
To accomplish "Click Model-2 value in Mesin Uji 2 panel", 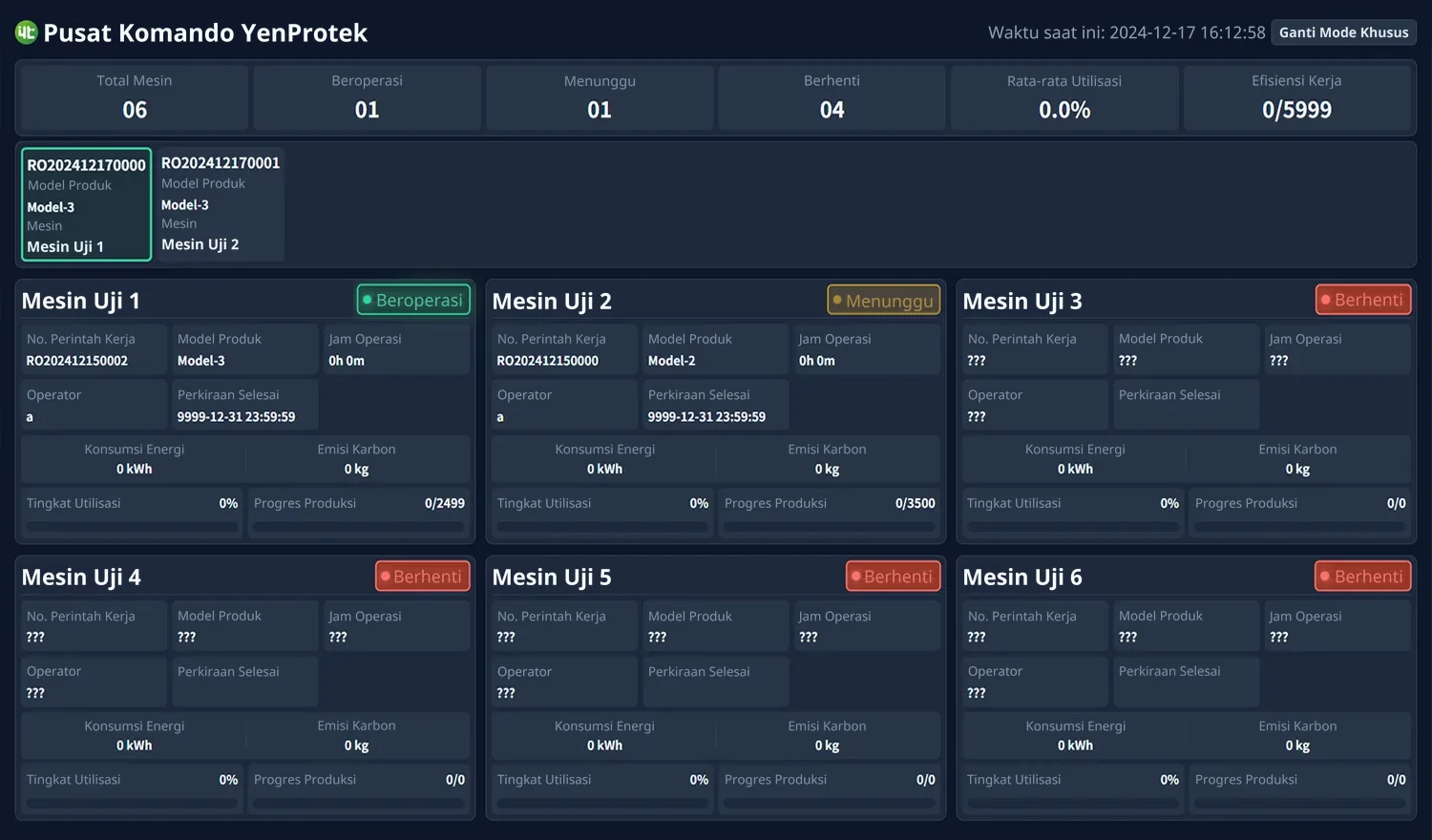I will pyautogui.click(x=672, y=361).
